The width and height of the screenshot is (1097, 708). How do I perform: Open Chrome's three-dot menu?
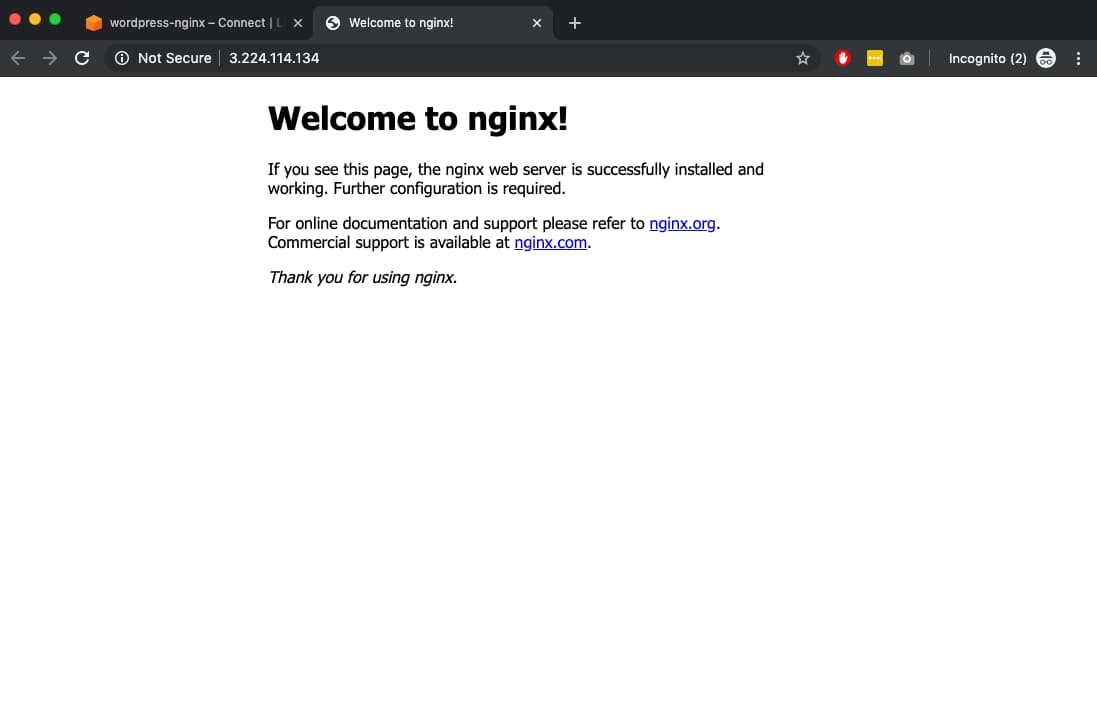click(x=1078, y=58)
